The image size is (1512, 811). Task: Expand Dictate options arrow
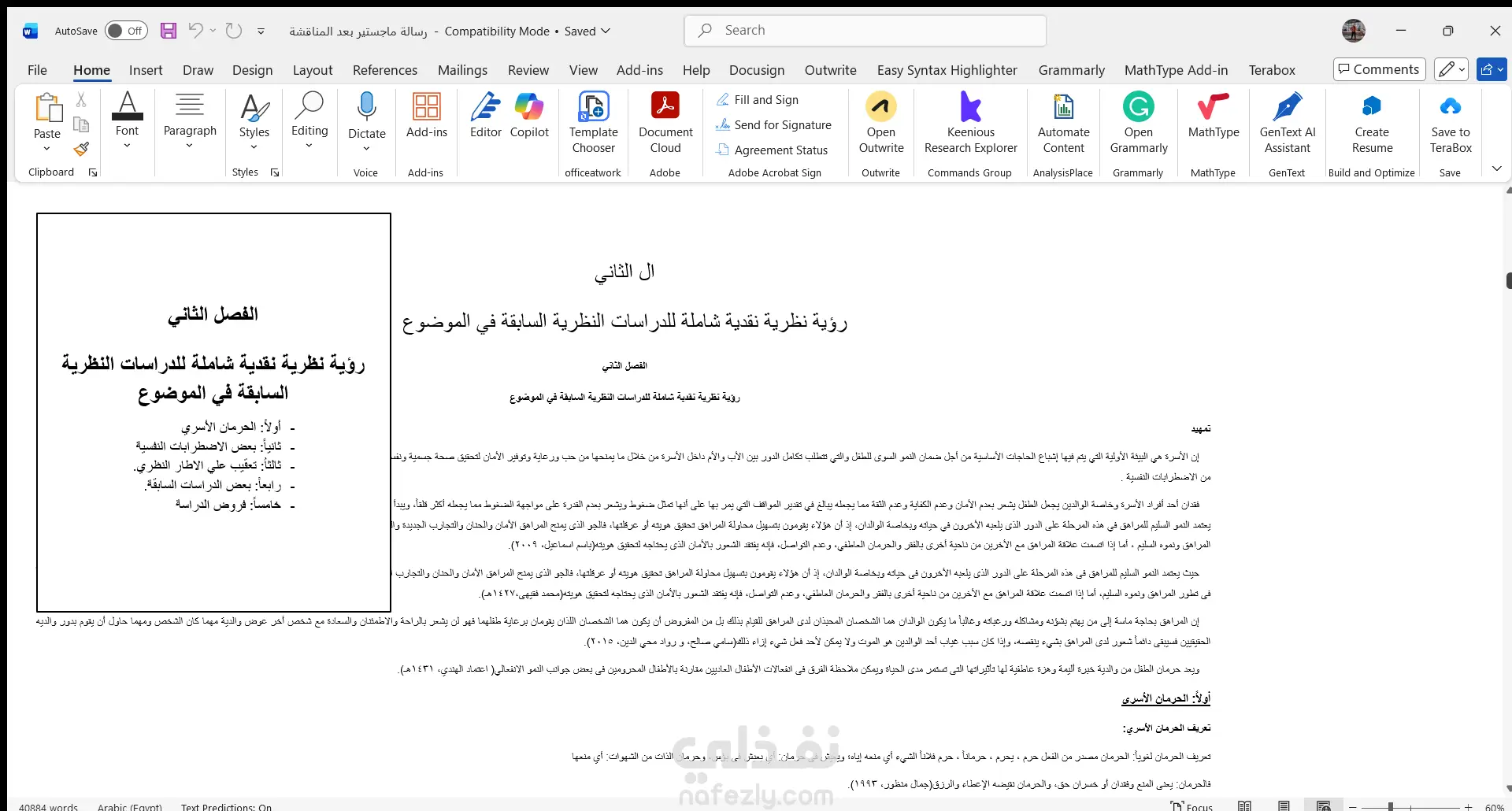pos(367,149)
